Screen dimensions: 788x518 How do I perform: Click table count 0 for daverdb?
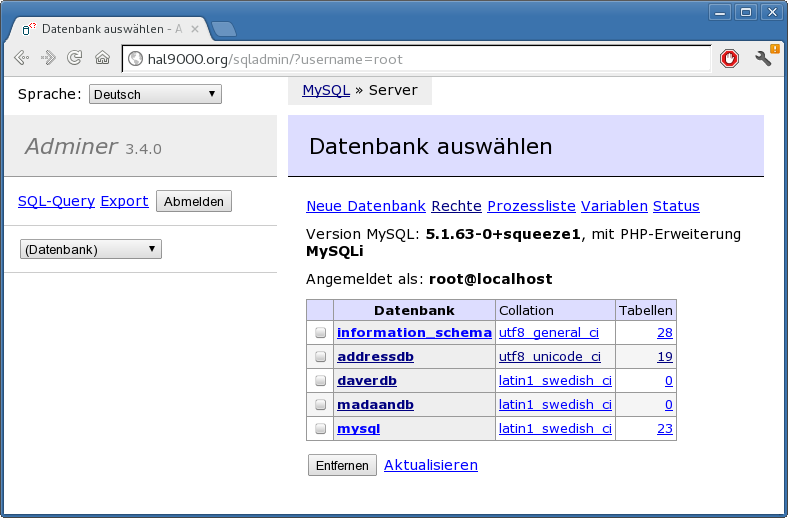[669, 381]
